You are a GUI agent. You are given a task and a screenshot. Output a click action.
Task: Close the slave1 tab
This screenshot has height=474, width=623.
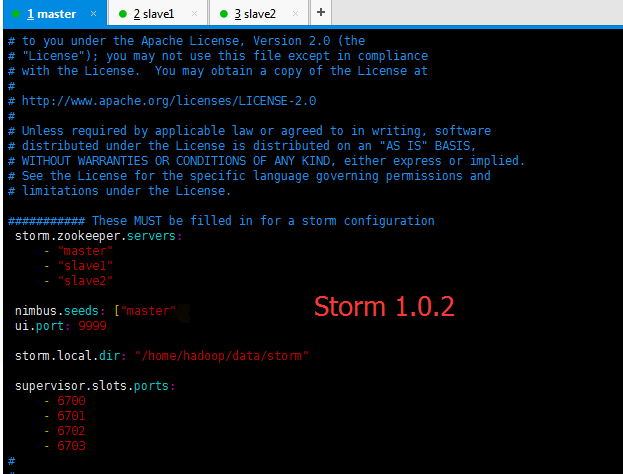click(x=194, y=14)
